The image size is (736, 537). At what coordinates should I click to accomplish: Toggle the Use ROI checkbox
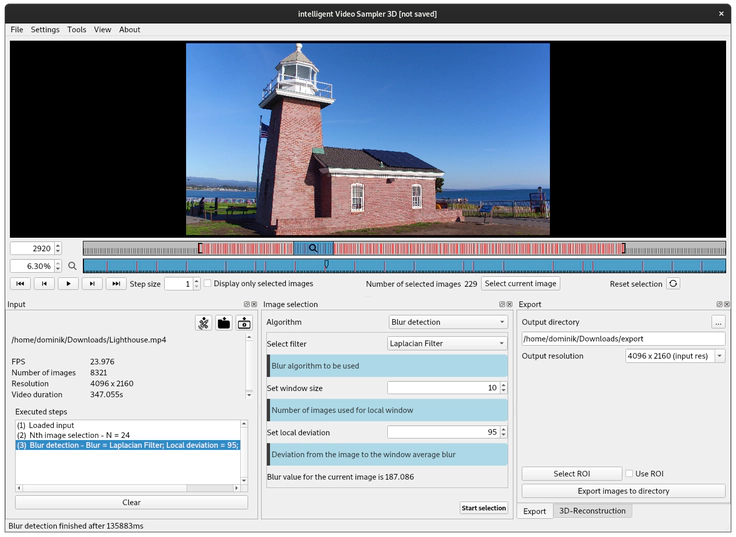(629, 474)
